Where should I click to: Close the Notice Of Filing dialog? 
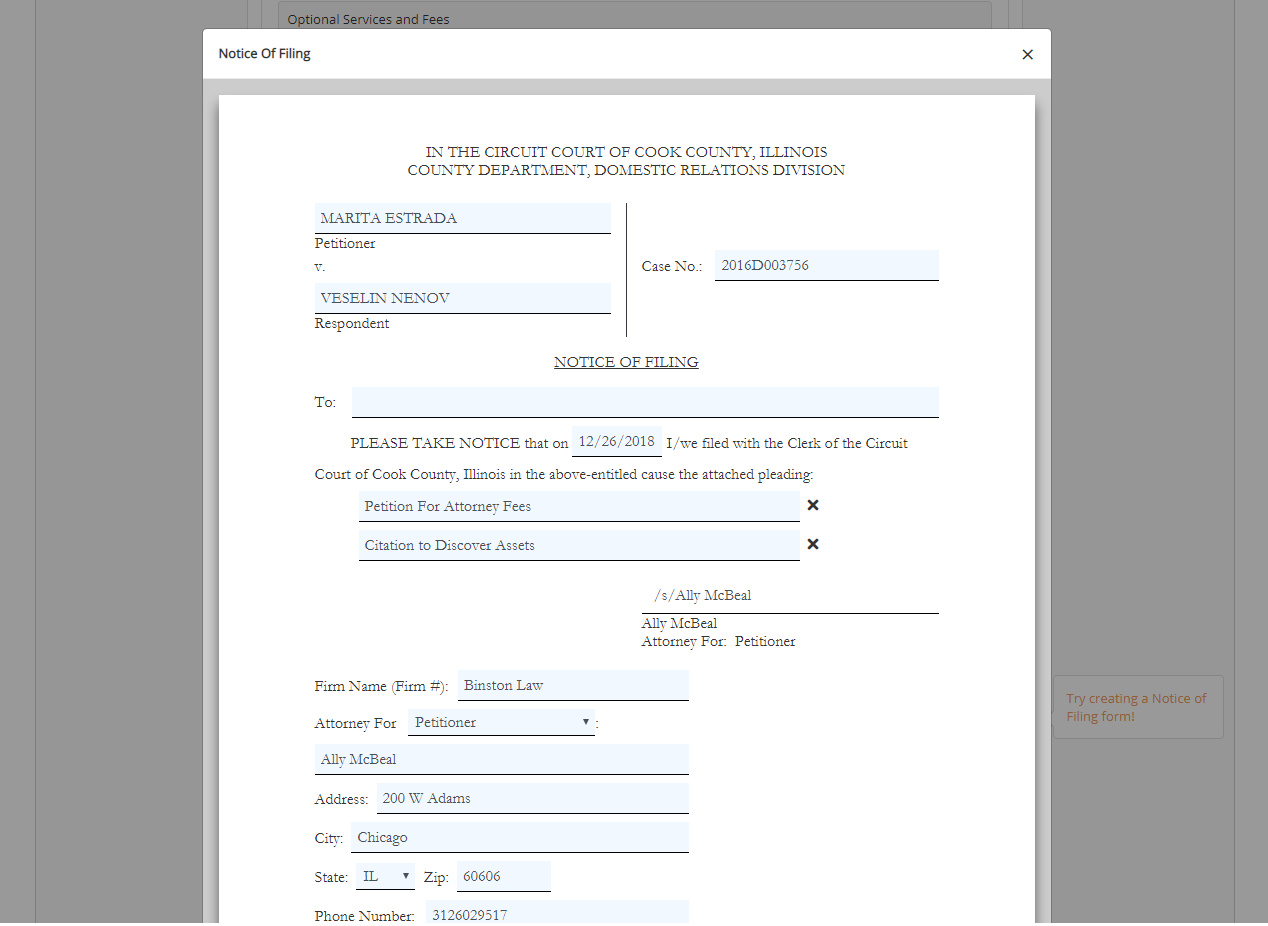tap(1027, 55)
